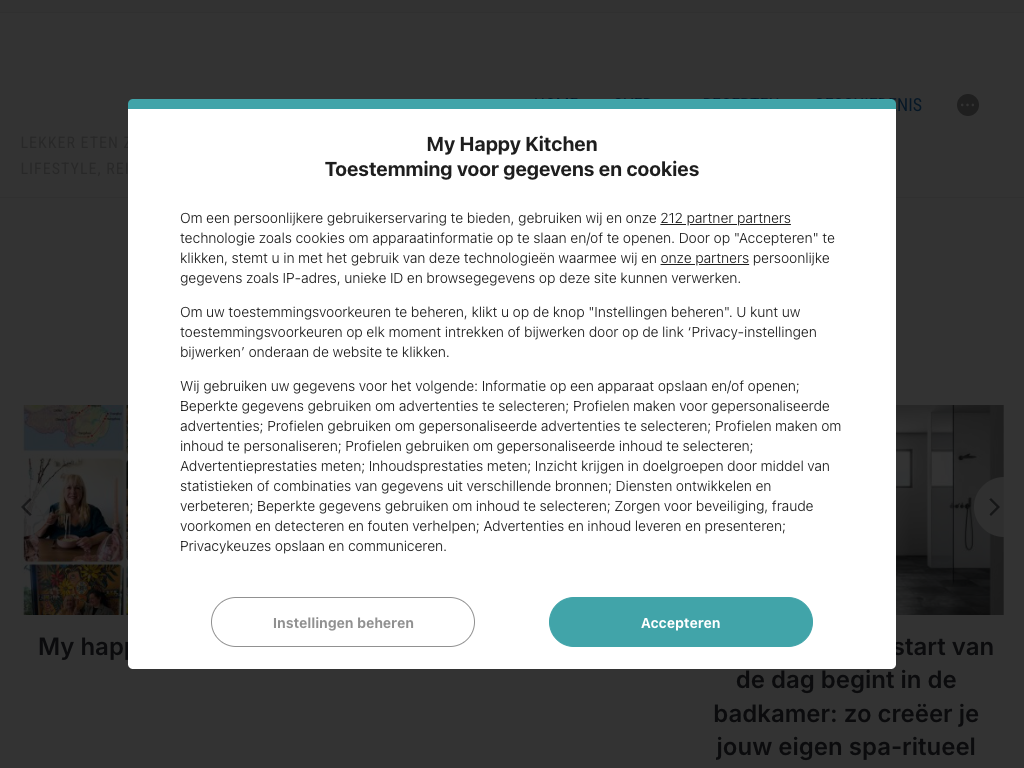Click the 'Wij gebruiken uw gegevens' purposes paragraph

click(510, 466)
